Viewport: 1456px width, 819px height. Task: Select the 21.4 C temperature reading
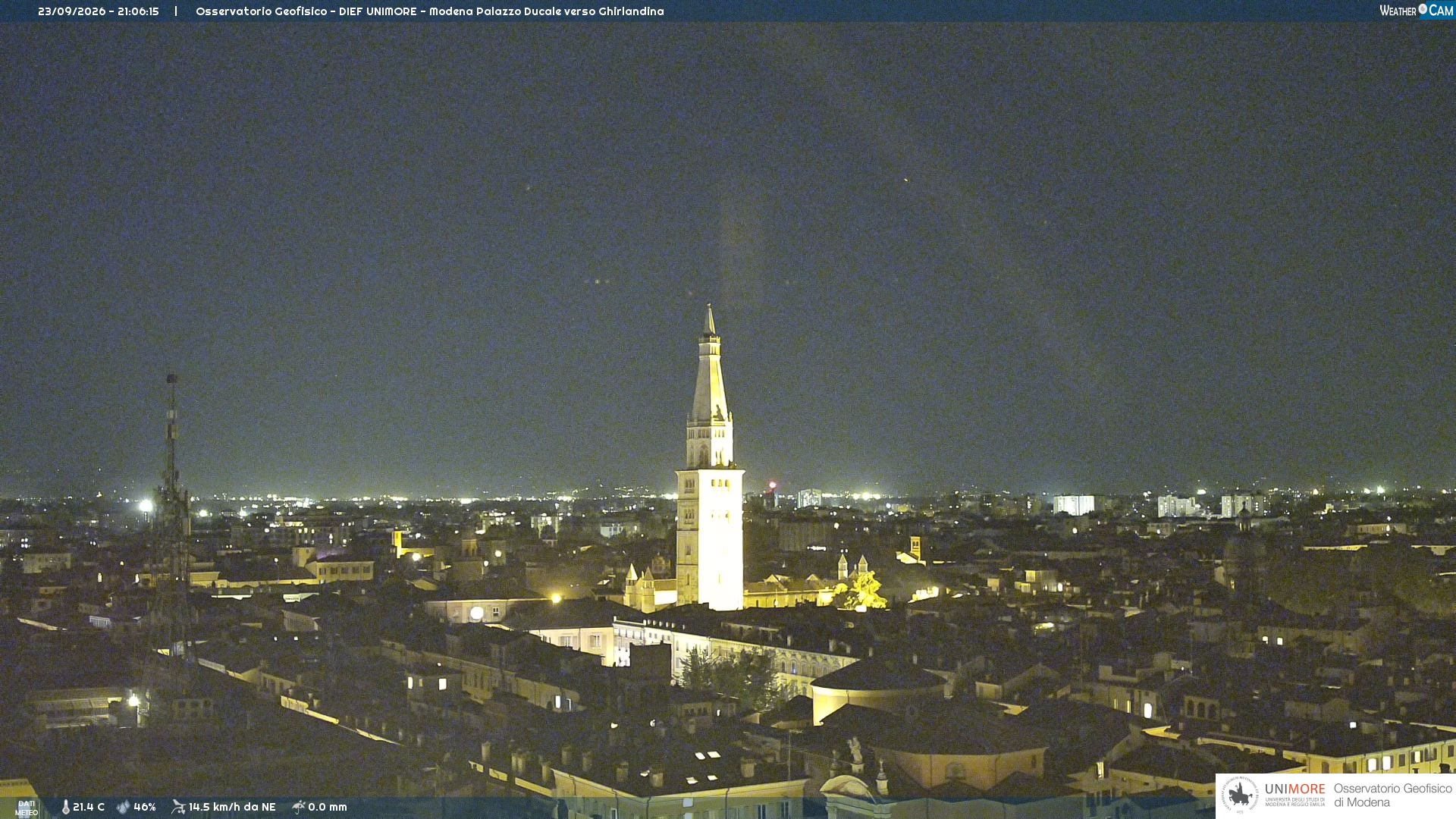point(89,807)
